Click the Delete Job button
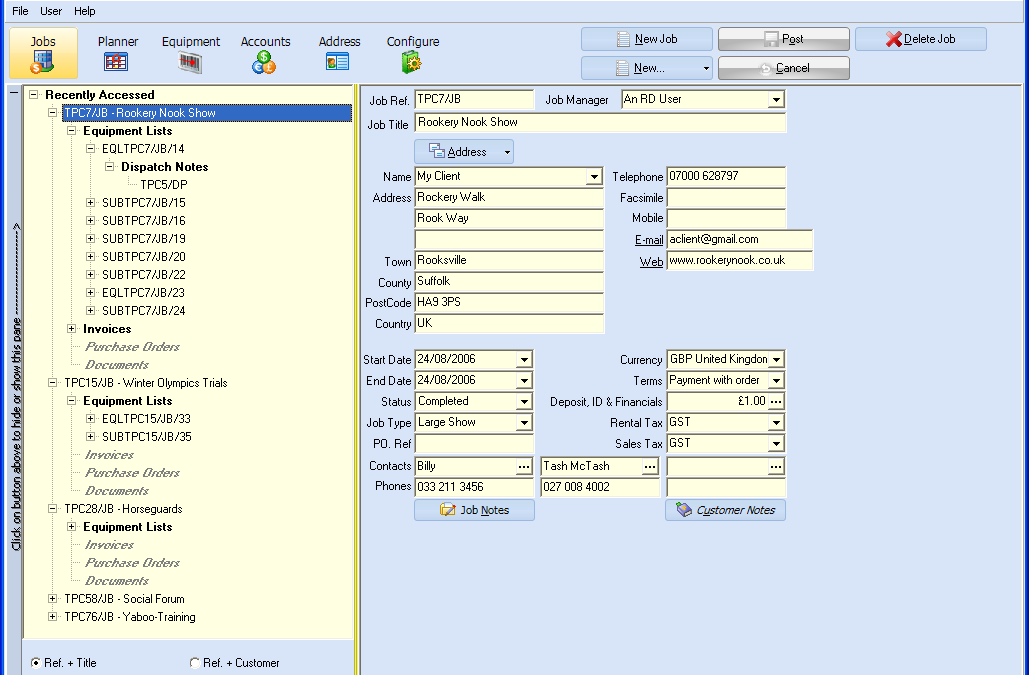Screen dimensions: 1029x675 [921, 39]
